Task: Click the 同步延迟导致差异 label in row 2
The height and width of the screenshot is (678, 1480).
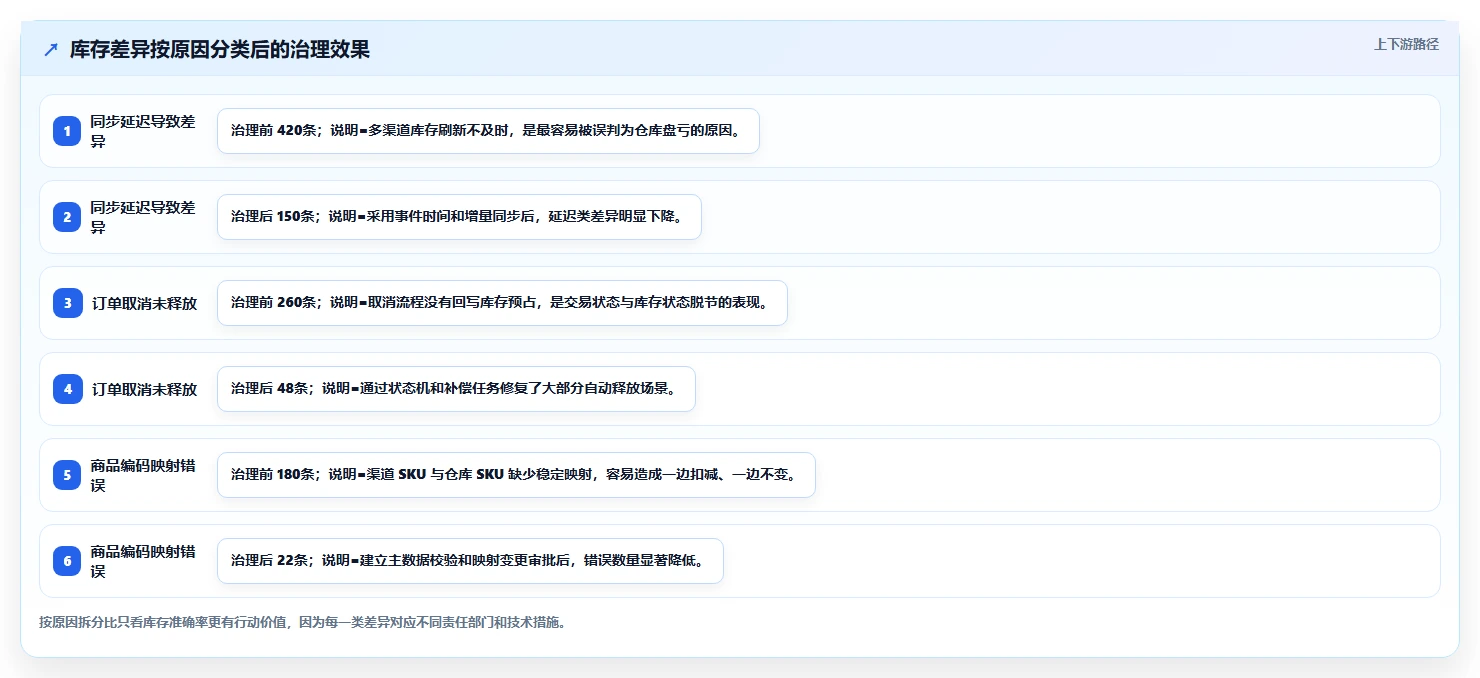Action: [x=143, y=217]
